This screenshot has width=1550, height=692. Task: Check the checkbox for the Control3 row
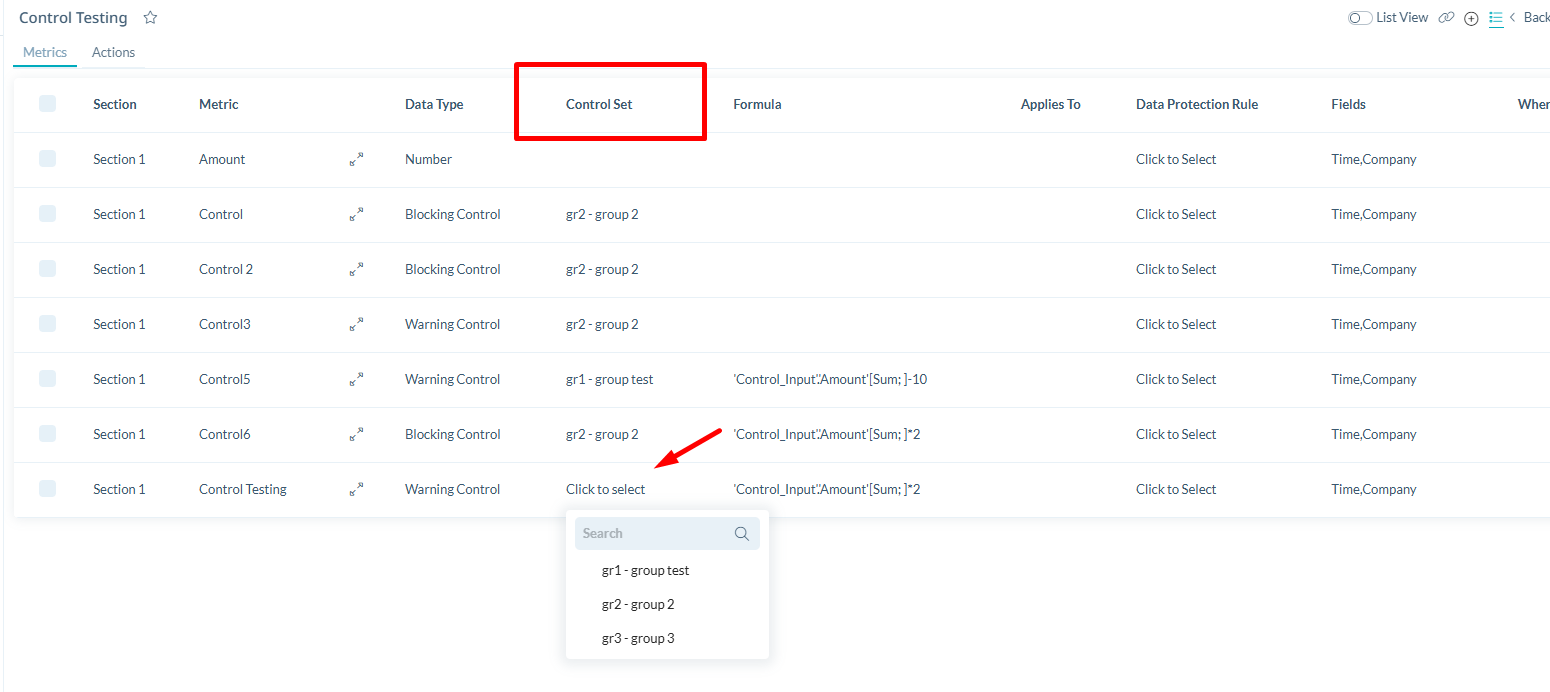point(44,324)
